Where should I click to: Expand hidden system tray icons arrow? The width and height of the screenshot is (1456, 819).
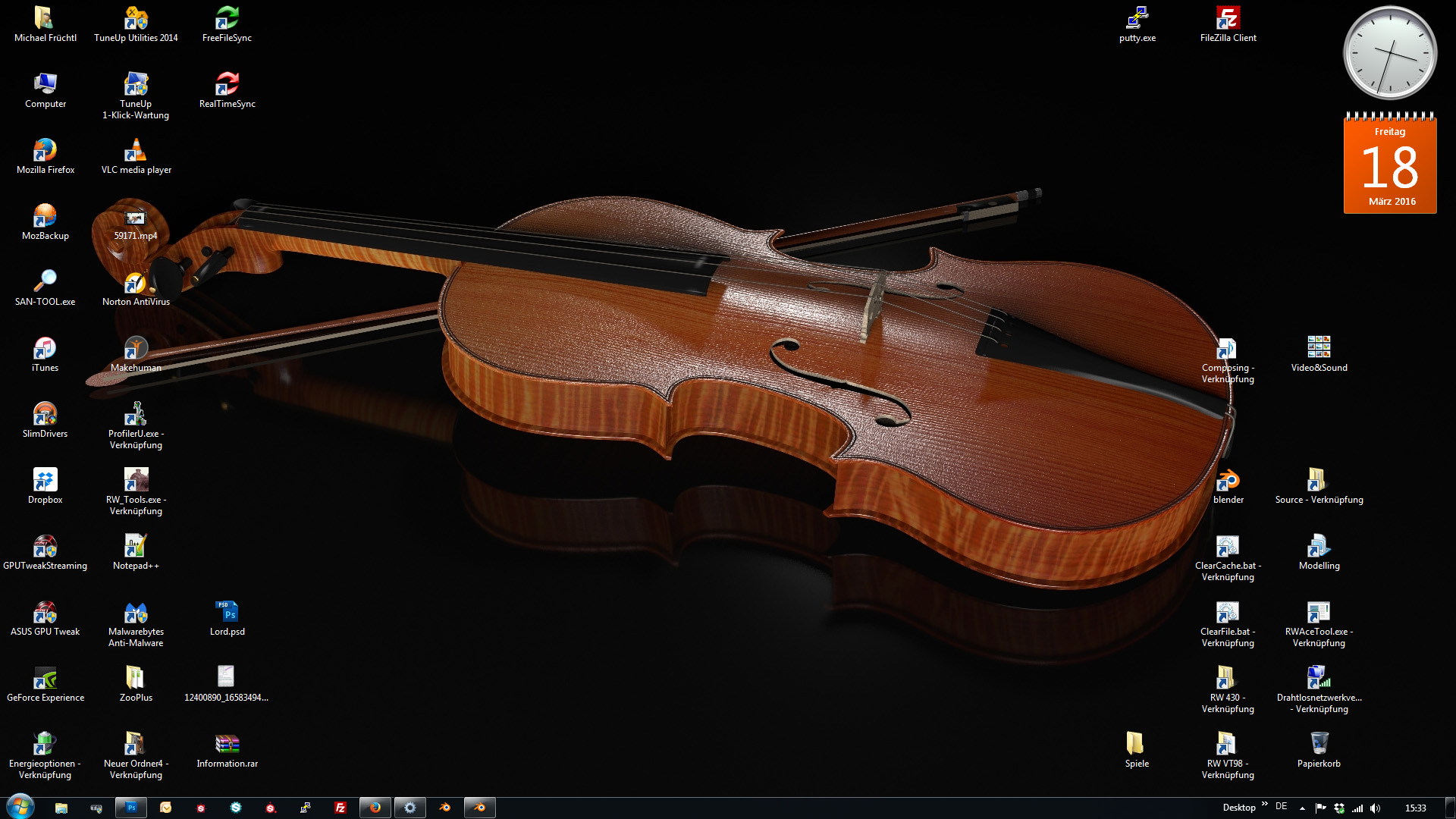(x=1302, y=808)
